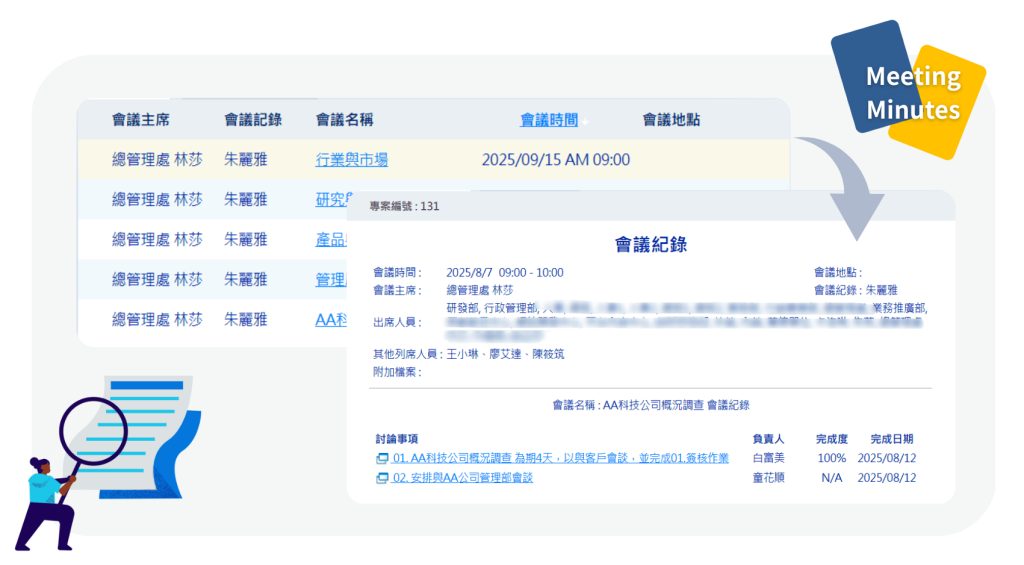The image size is (1024, 565).
Task: Open the meeting link starting with 研究
Action: coord(330,199)
